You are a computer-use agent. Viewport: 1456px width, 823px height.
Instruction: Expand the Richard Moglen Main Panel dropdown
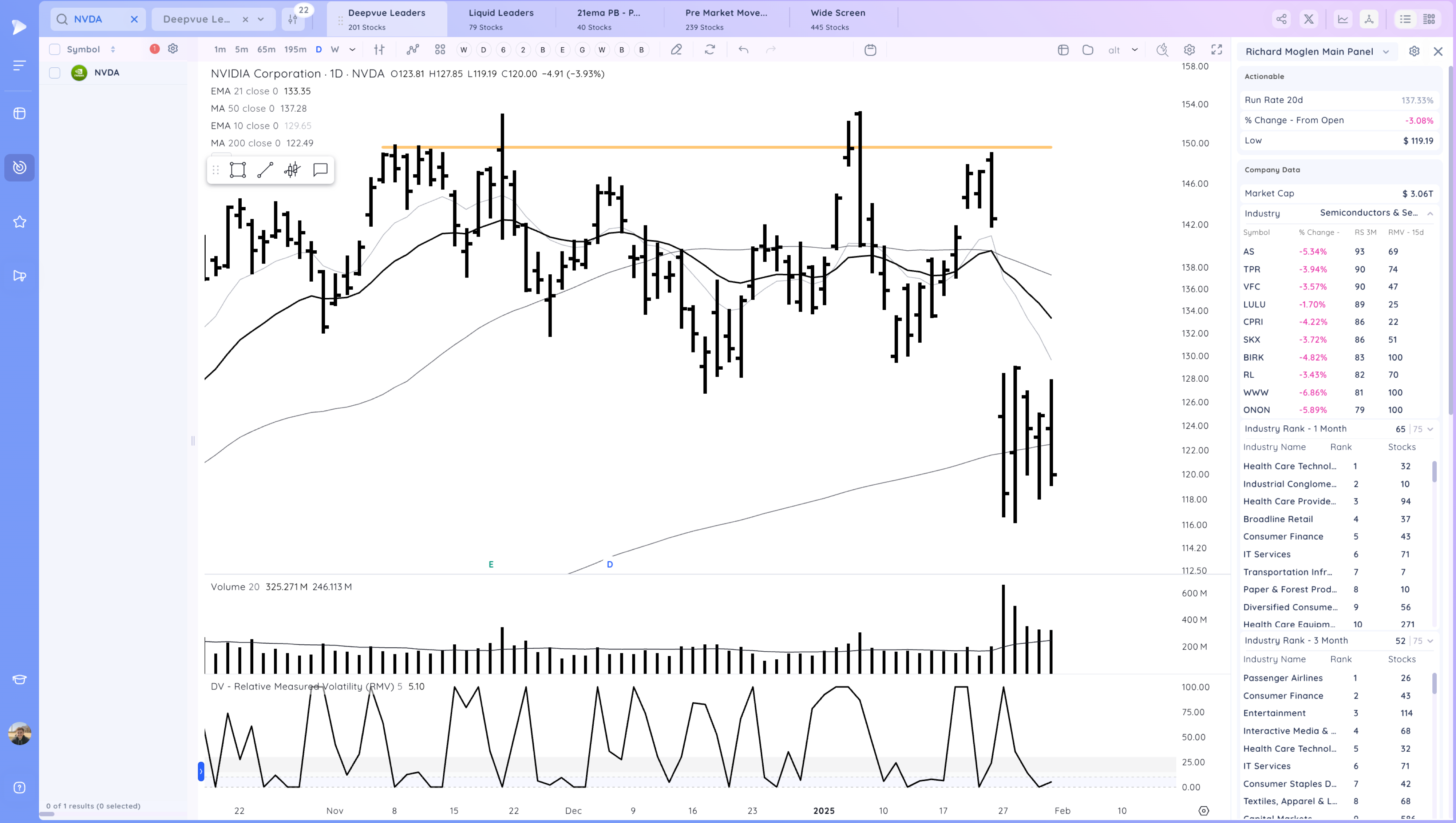pyautogui.click(x=1386, y=51)
